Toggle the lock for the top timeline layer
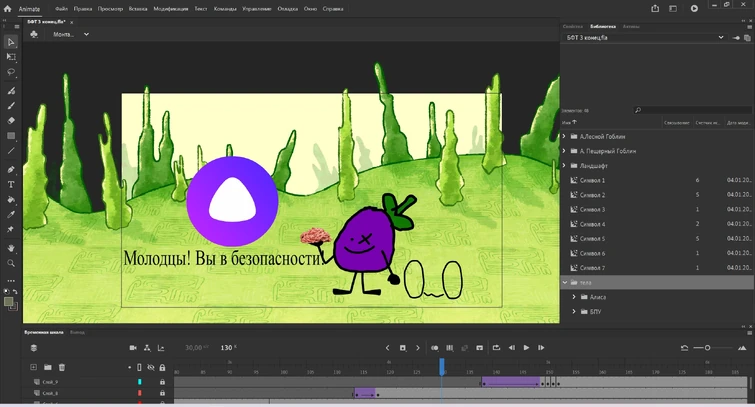The image size is (755, 407). click(164, 382)
